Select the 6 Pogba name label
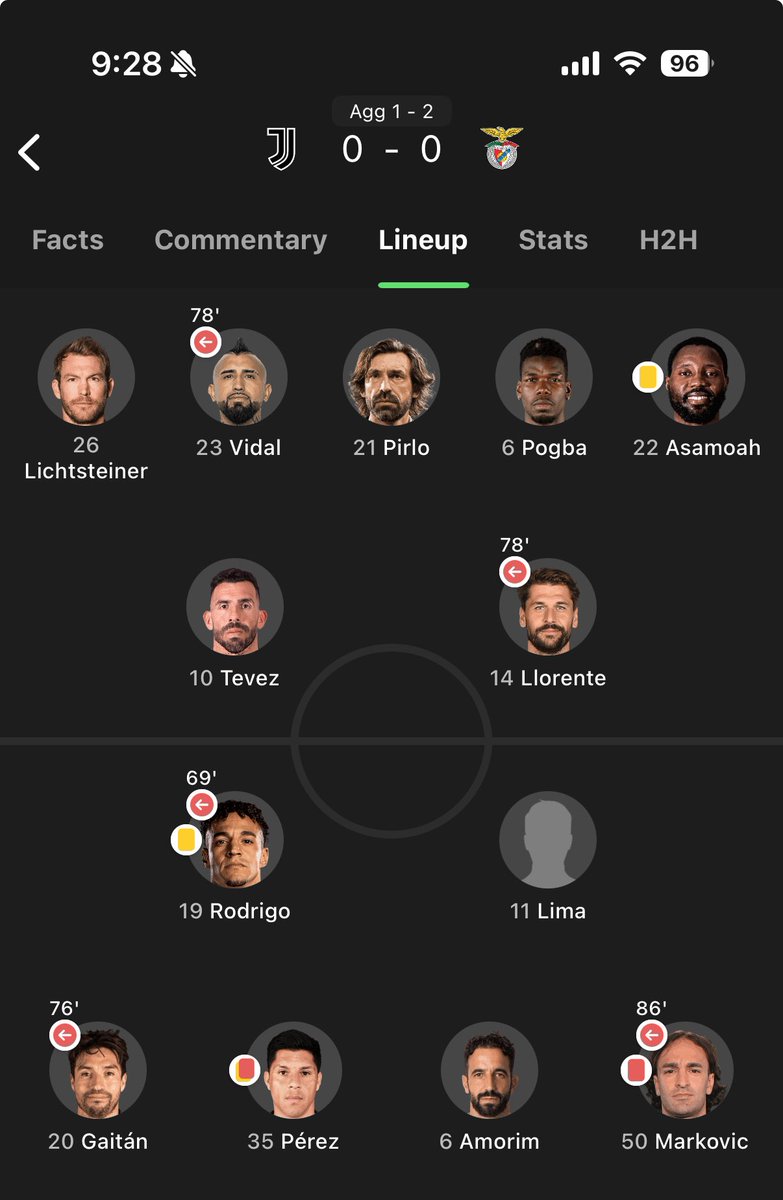Image resolution: width=783 pixels, height=1200 pixels. 543,447
